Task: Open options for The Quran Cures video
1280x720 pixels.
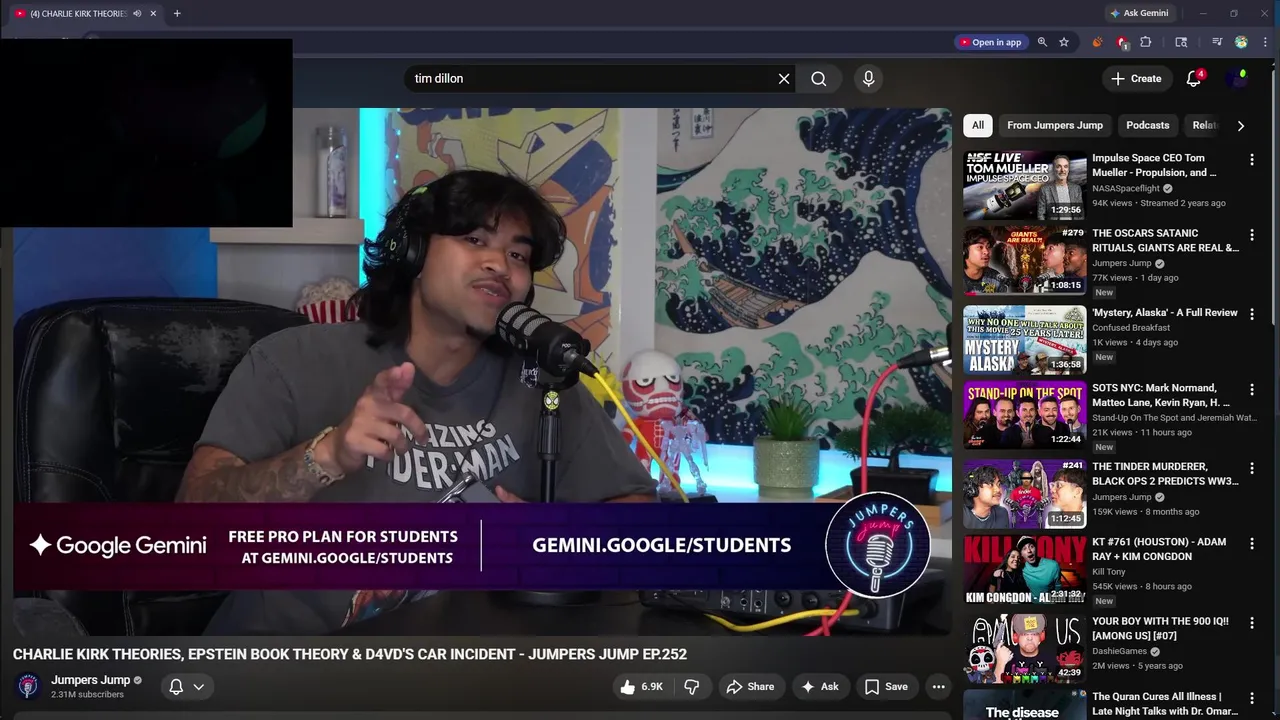Action: tap(1251, 698)
